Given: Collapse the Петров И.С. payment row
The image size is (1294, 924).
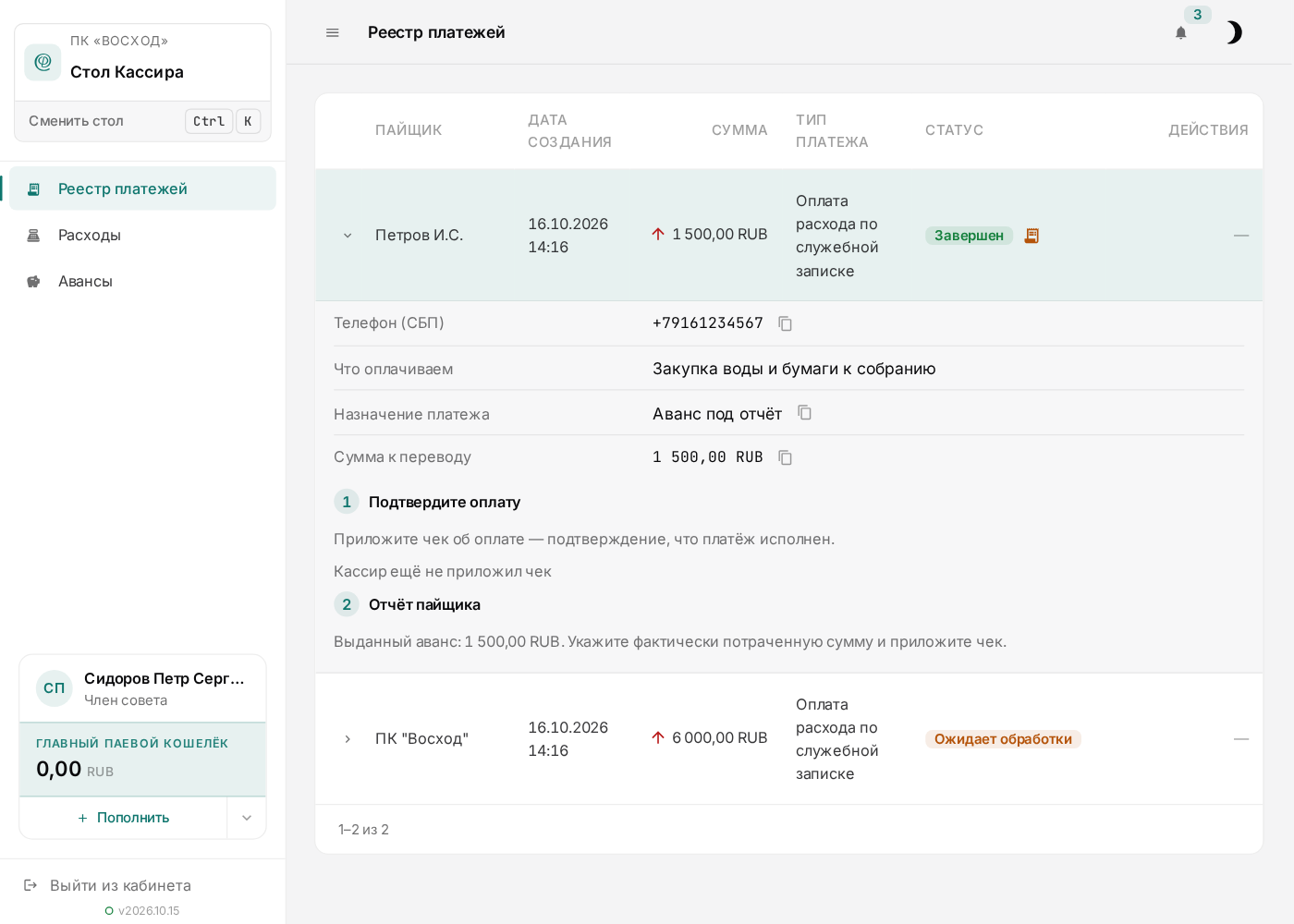Looking at the screenshot, I should click(x=348, y=236).
